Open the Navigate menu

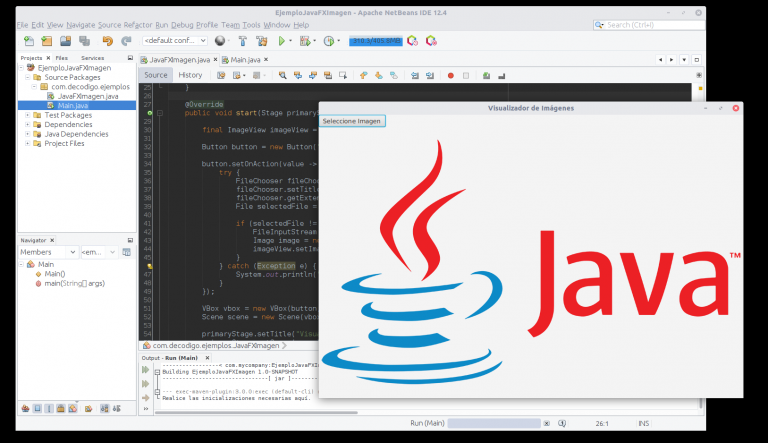coord(81,25)
